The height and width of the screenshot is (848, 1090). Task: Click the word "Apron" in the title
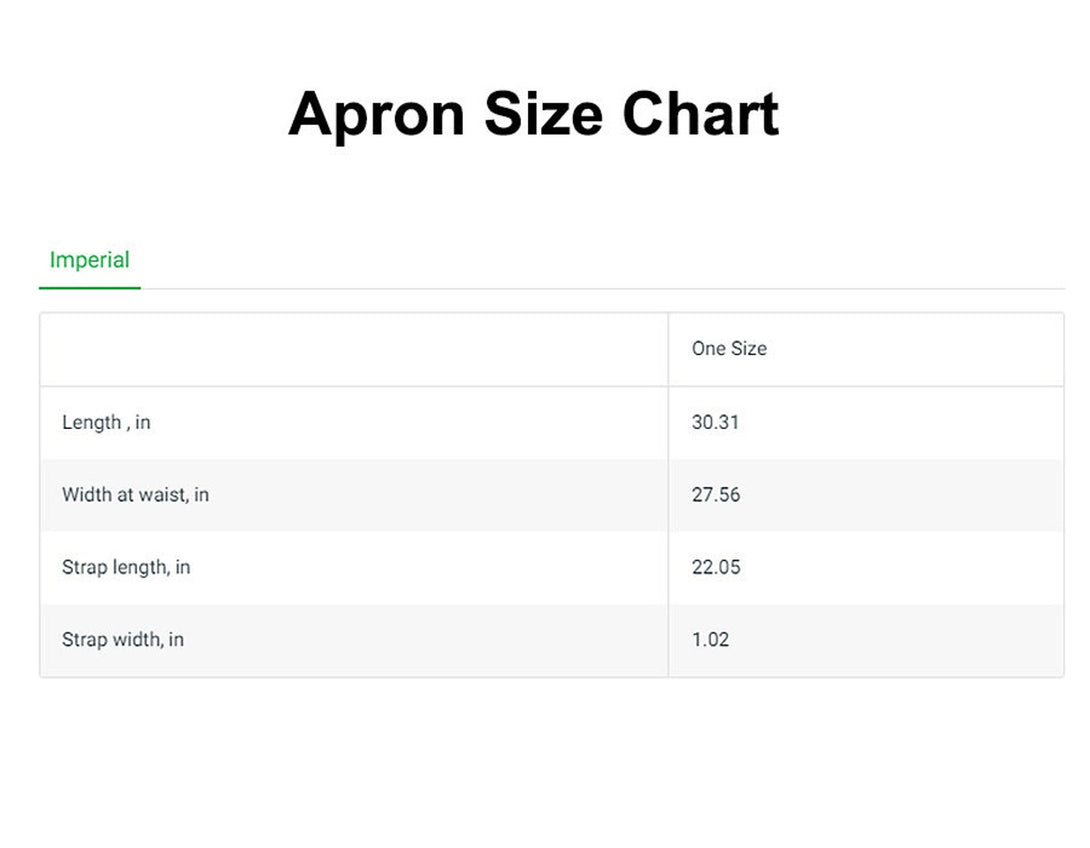pyautogui.click(x=377, y=114)
